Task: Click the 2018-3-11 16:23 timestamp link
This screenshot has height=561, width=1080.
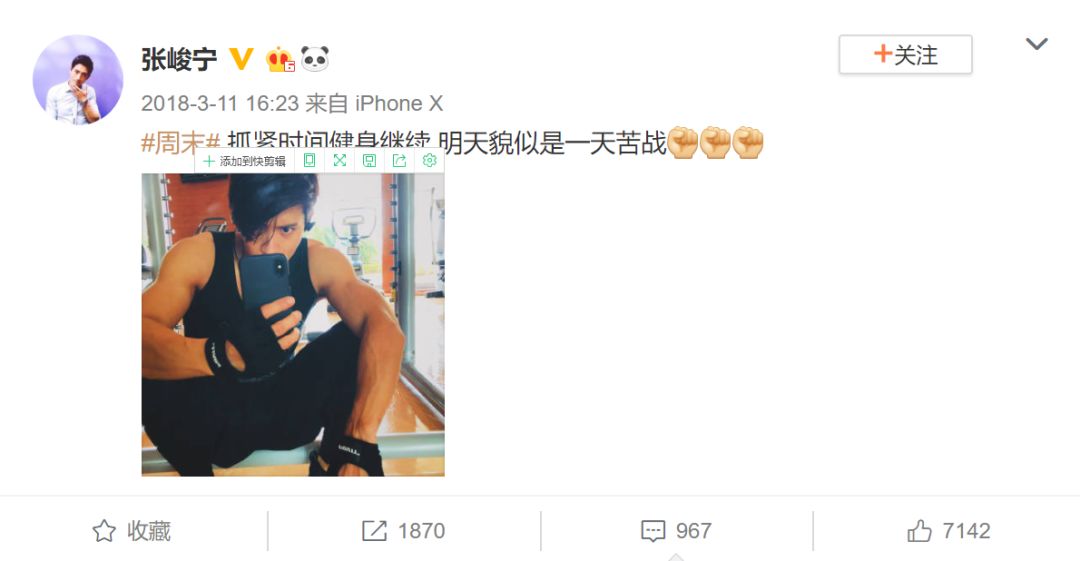Action: point(220,103)
